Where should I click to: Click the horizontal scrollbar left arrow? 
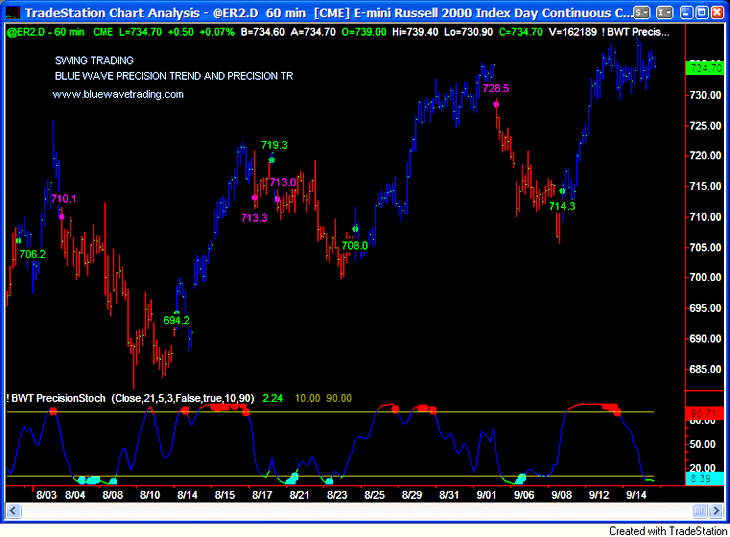(13, 511)
